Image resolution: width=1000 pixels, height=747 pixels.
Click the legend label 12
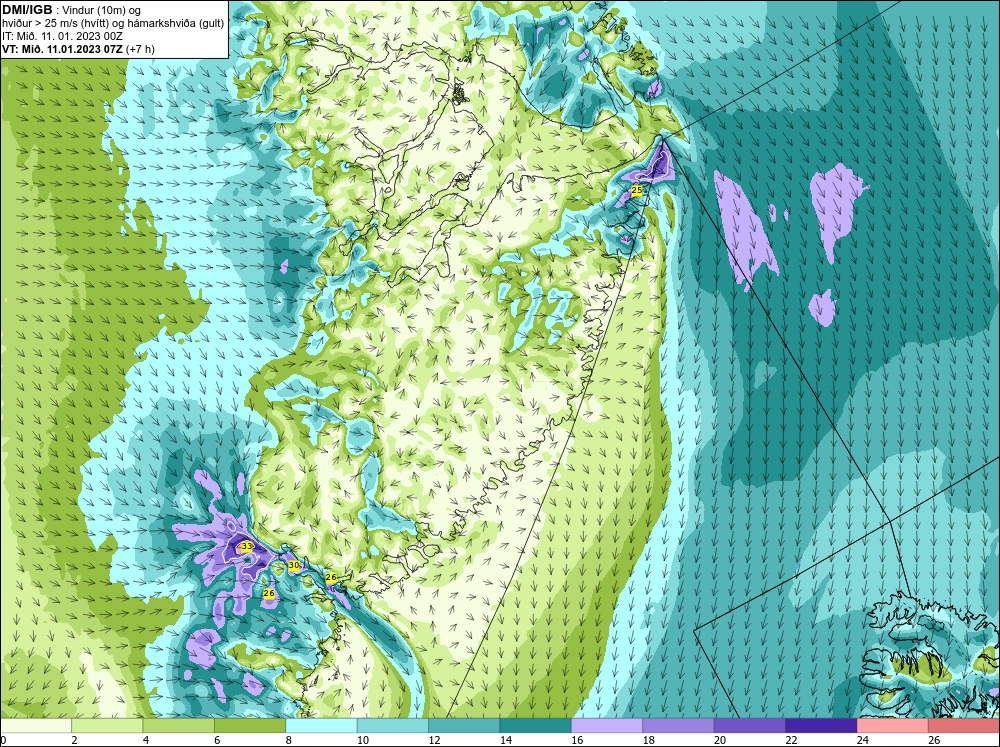tap(434, 740)
